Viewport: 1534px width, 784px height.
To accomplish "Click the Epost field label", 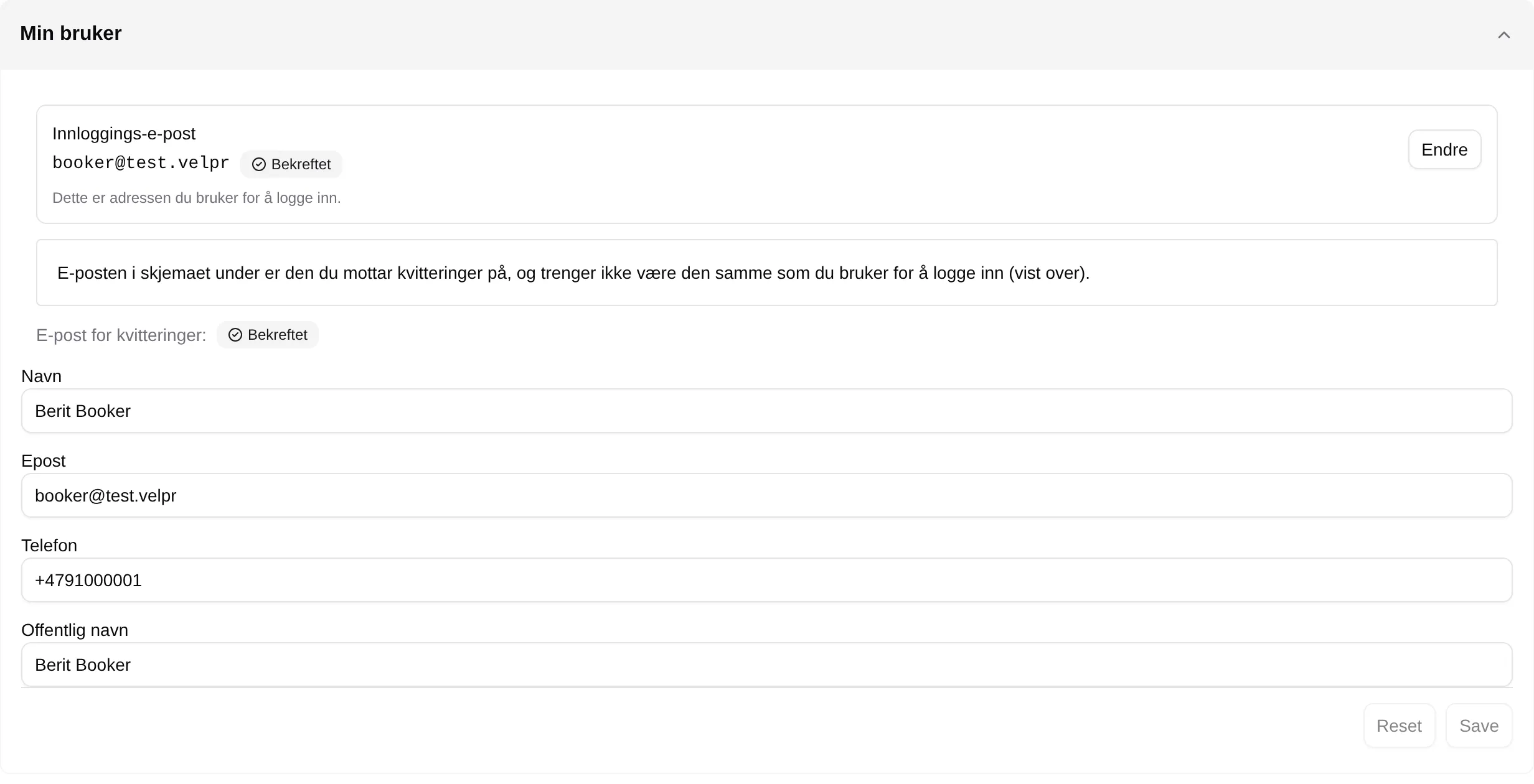I will (44, 461).
